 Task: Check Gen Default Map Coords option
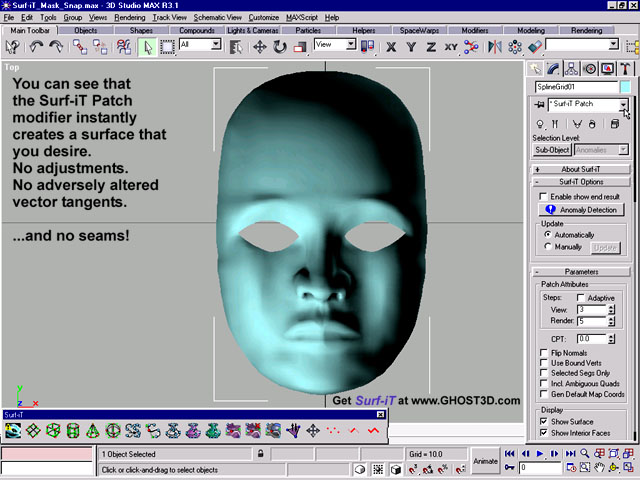543,394
